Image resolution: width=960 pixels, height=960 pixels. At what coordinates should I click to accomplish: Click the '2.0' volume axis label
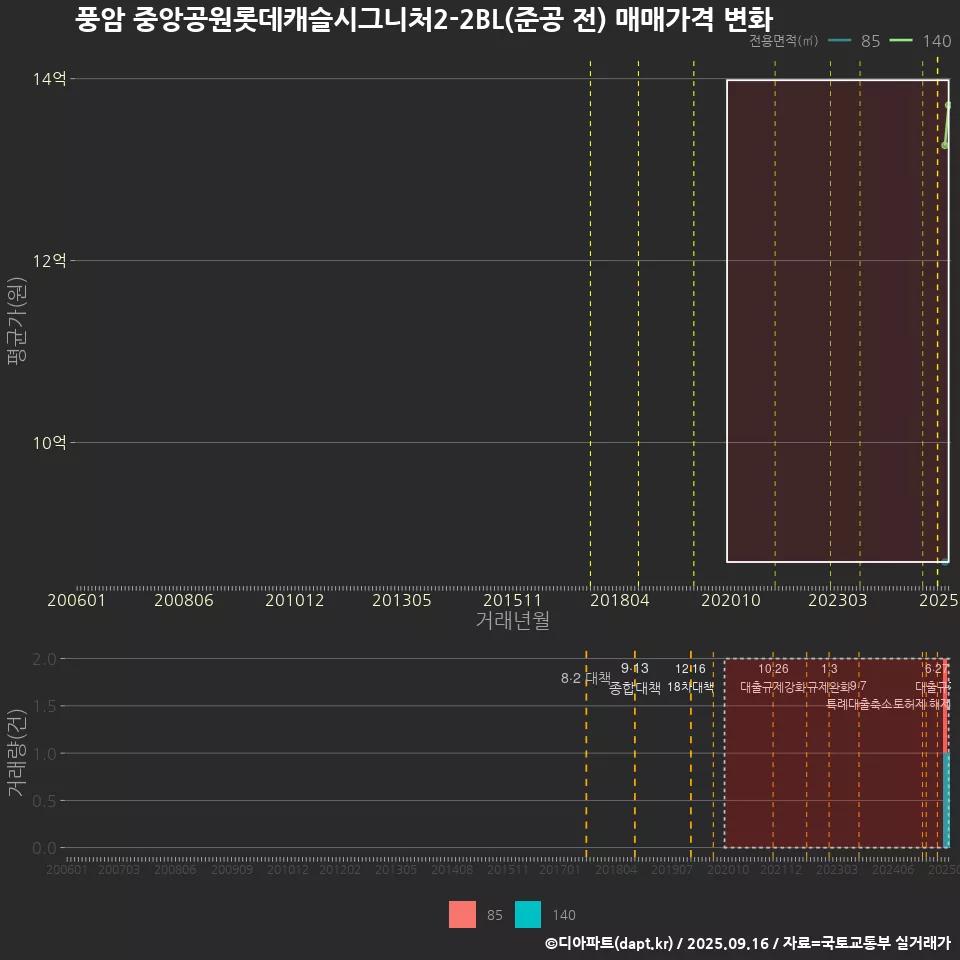click(44, 659)
